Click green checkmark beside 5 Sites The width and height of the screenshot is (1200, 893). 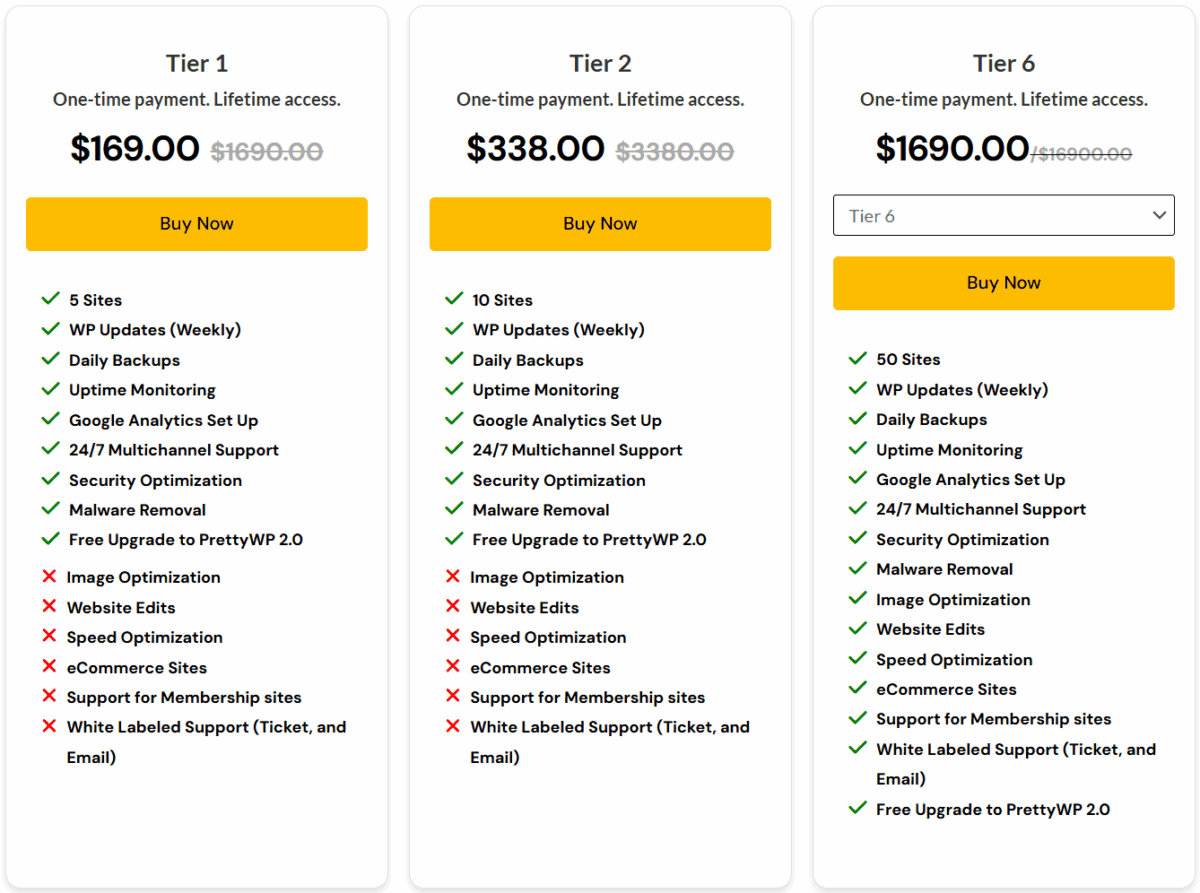[51, 299]
